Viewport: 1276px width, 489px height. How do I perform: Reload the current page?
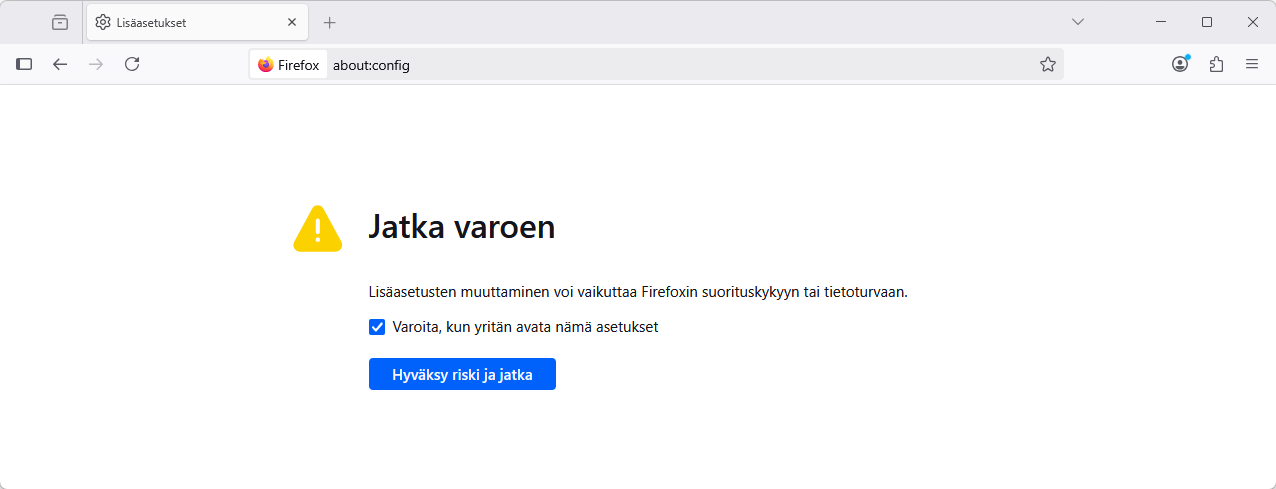point(132,64)
